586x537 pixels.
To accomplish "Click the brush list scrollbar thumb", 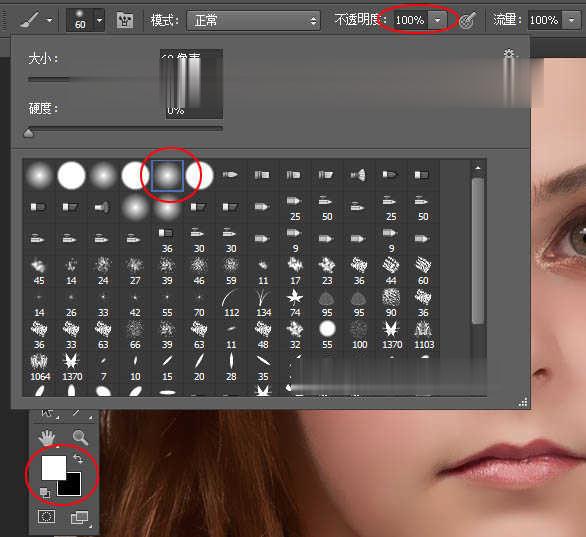I will click(x=478, y=250).
